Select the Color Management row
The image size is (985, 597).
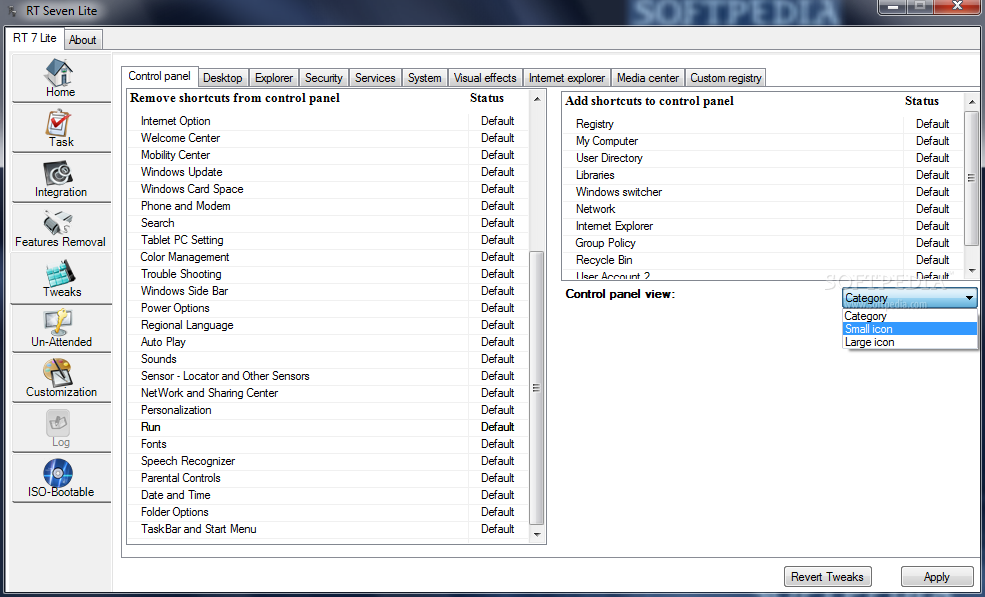(329, 257)
